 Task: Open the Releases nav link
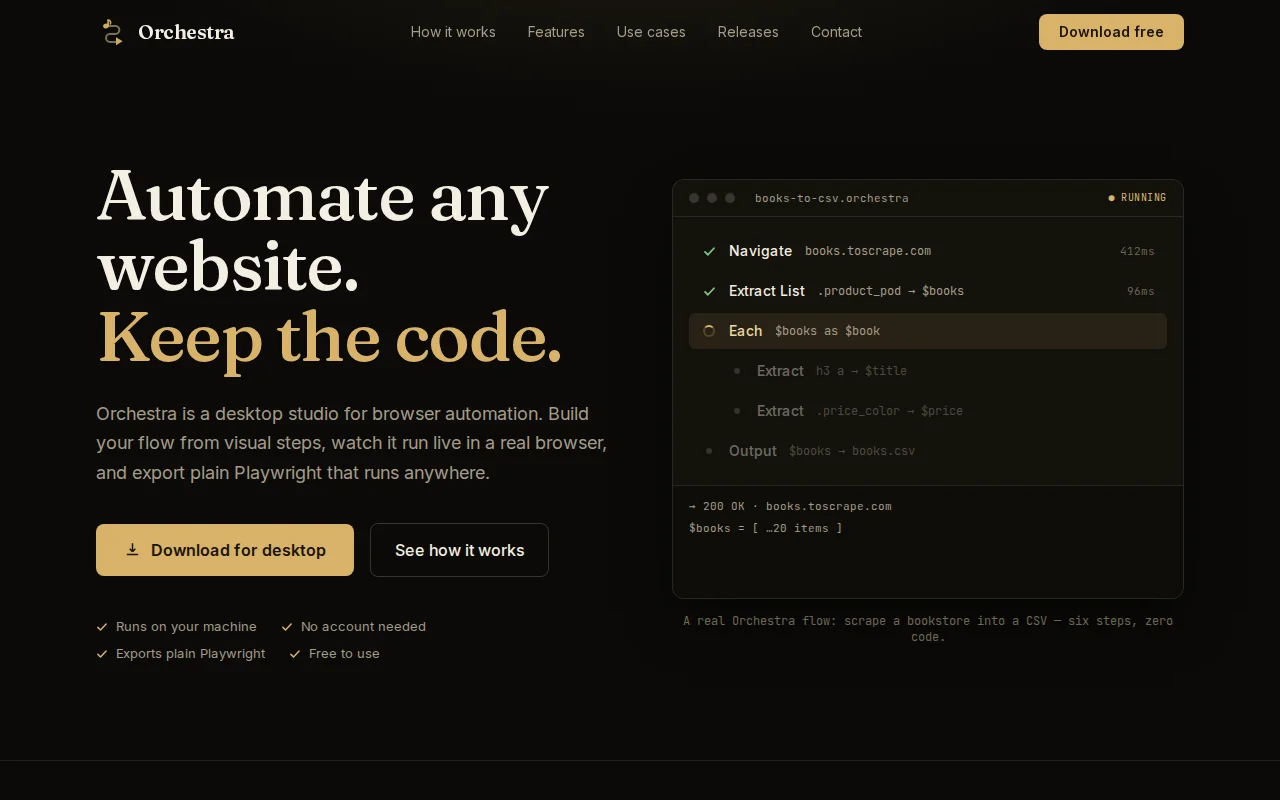pos(748,32)
